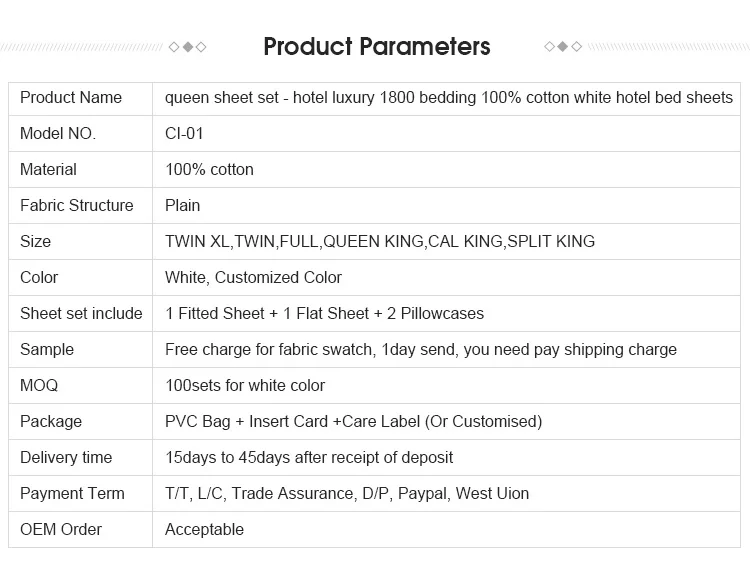Click the PVC Bag package description
Image resolution: width=750 pixels, height=573 pixels.
[353, 422]
